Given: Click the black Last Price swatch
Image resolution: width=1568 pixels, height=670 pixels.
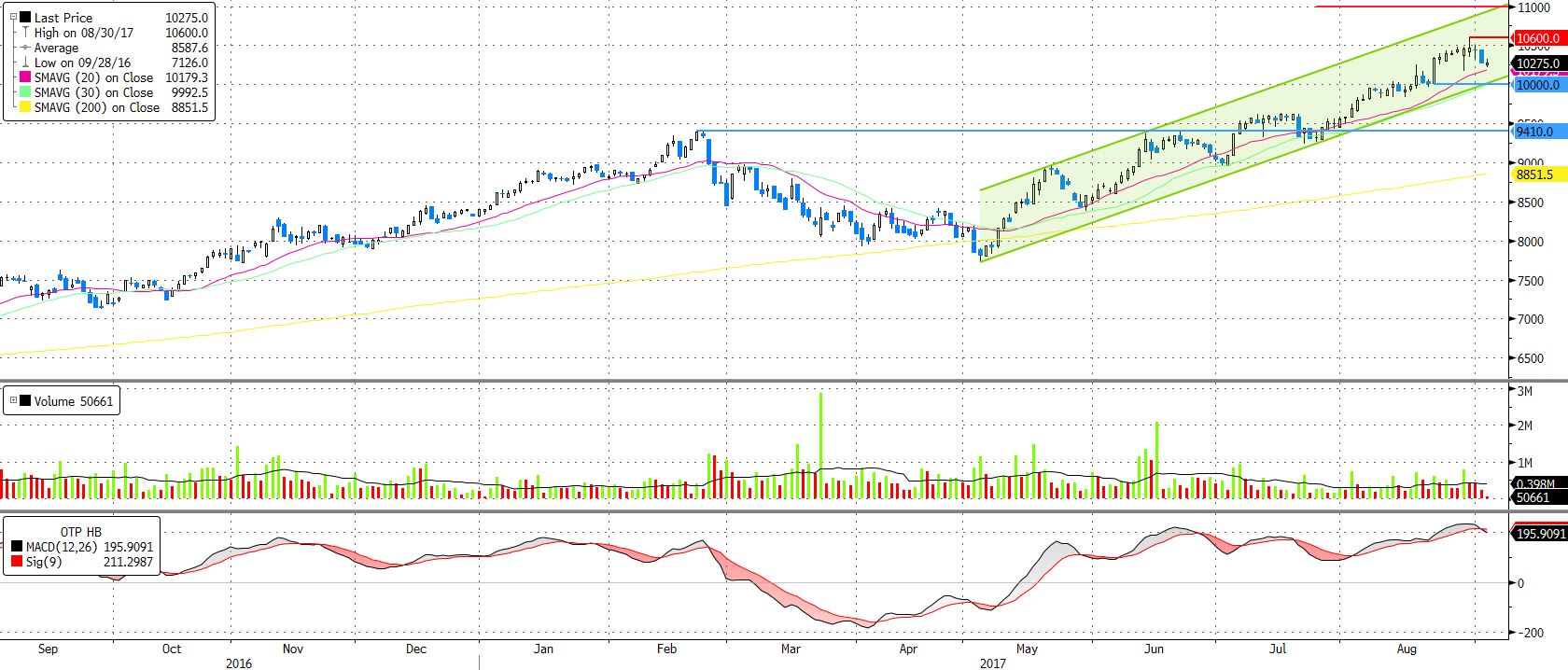Looking at the screenshot, I should [25, 18].
